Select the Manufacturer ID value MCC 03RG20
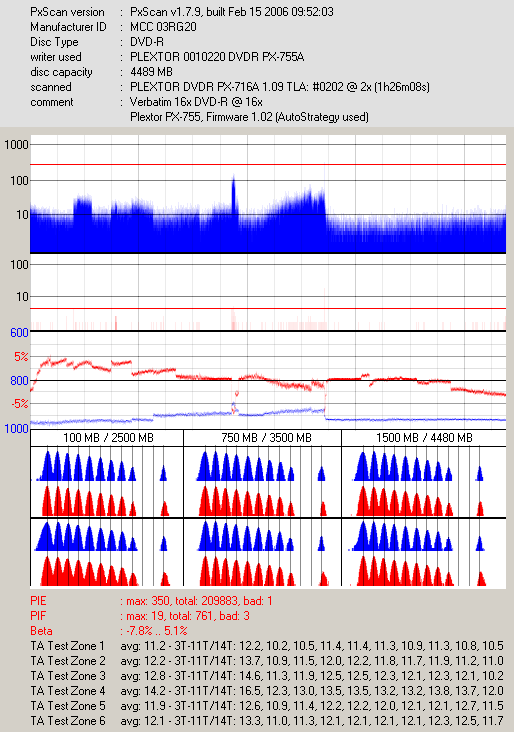The height and width of the screenshot is (732, 514). (x=163, y=27)
